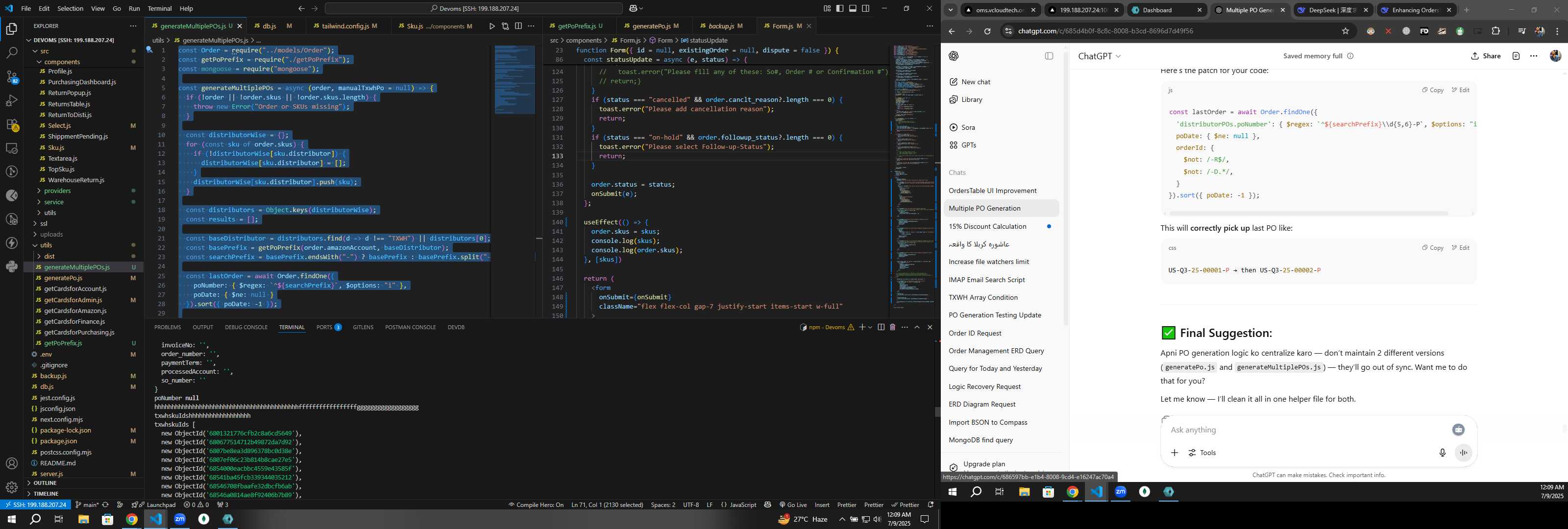Click Share in ChatGPT

(x=1486, y=56)
